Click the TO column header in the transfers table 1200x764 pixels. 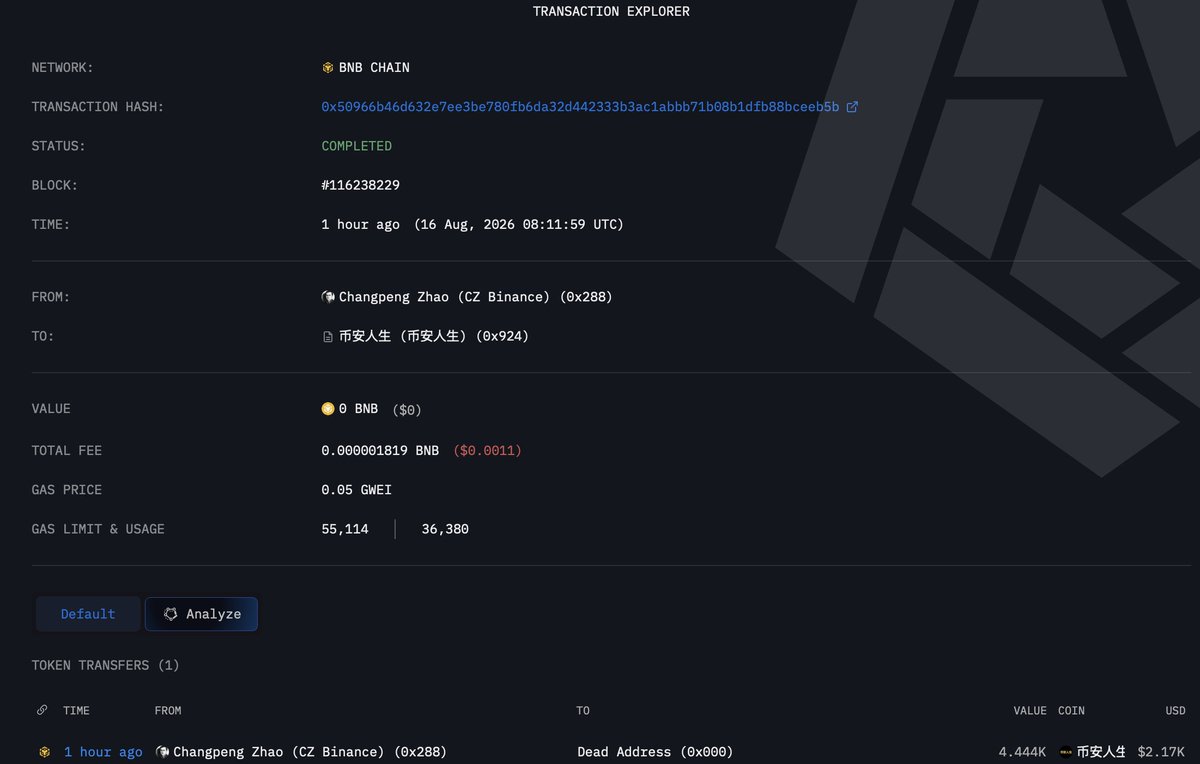click(x=583, y=711)
